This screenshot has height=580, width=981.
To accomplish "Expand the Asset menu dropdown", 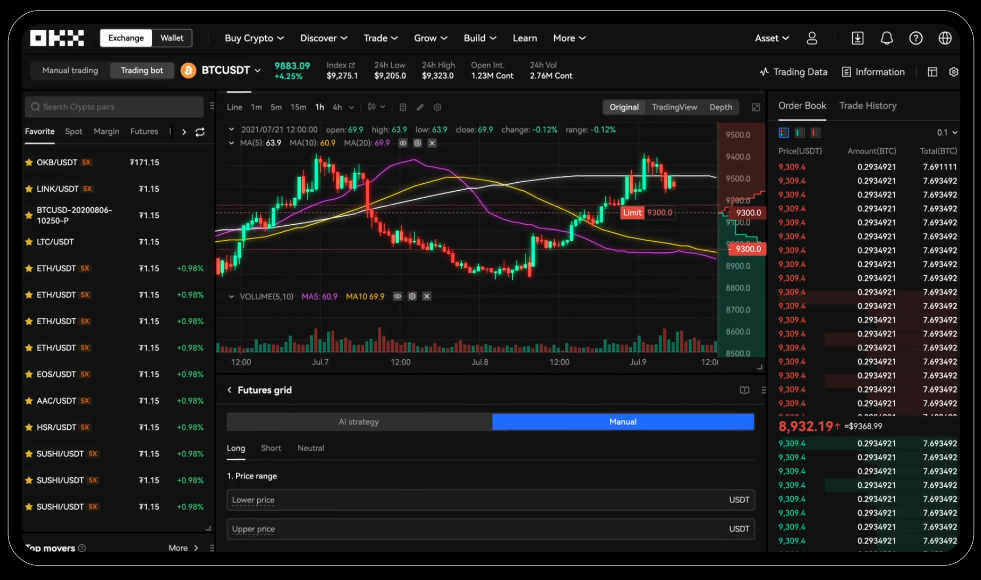I will [x=771, y=37].
